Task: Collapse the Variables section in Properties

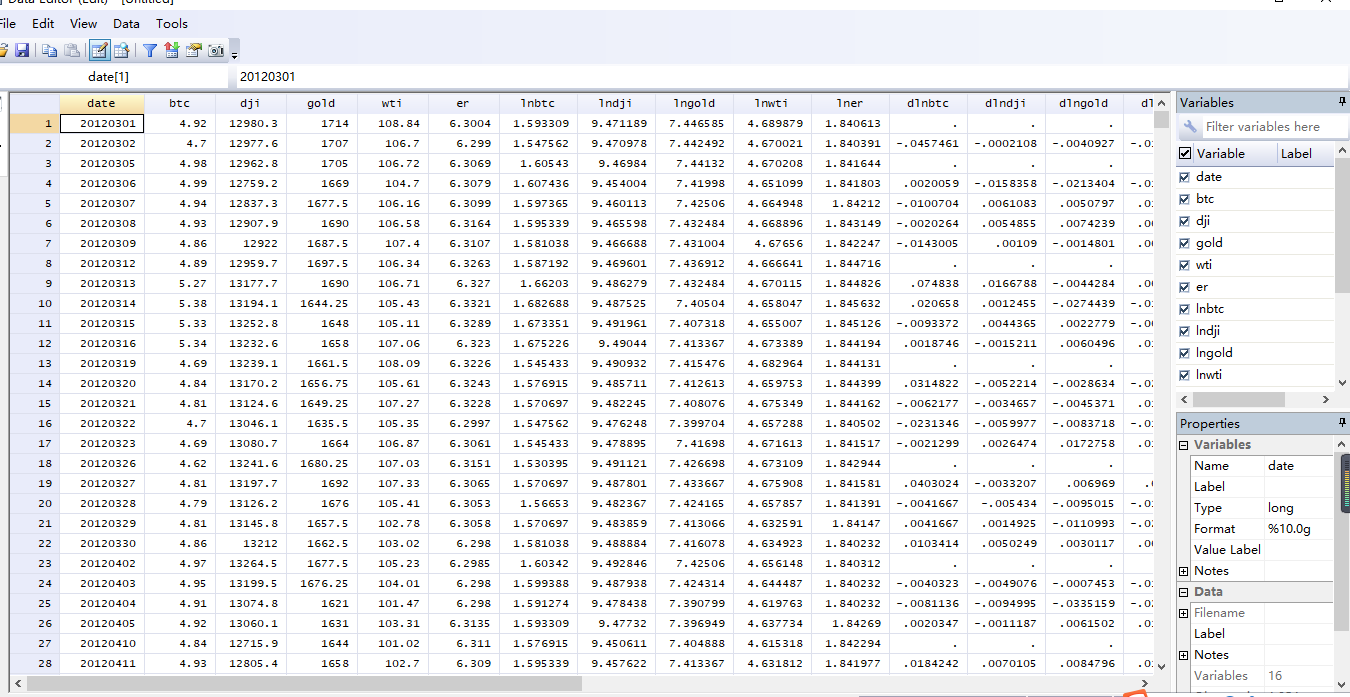Action: (1185, 445)
